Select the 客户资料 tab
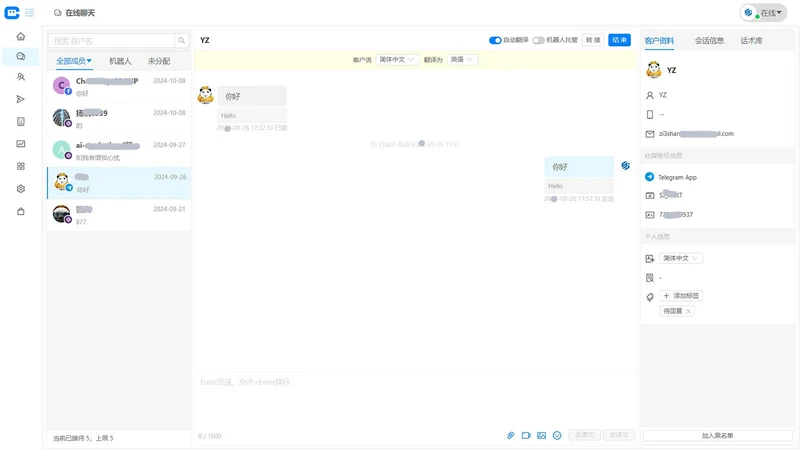 click(x=659, y=40)
